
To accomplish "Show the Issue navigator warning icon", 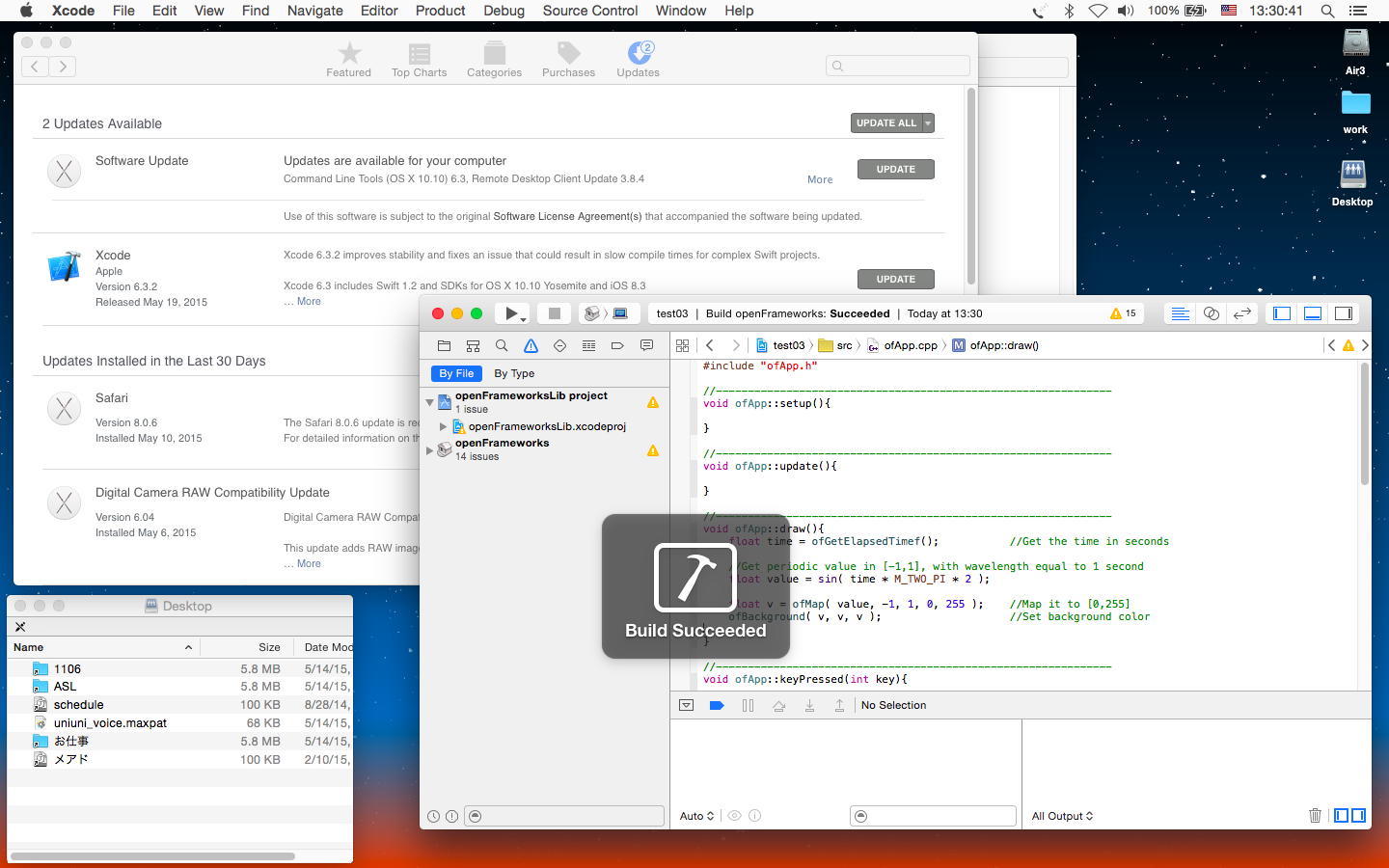I will point(531,345).
